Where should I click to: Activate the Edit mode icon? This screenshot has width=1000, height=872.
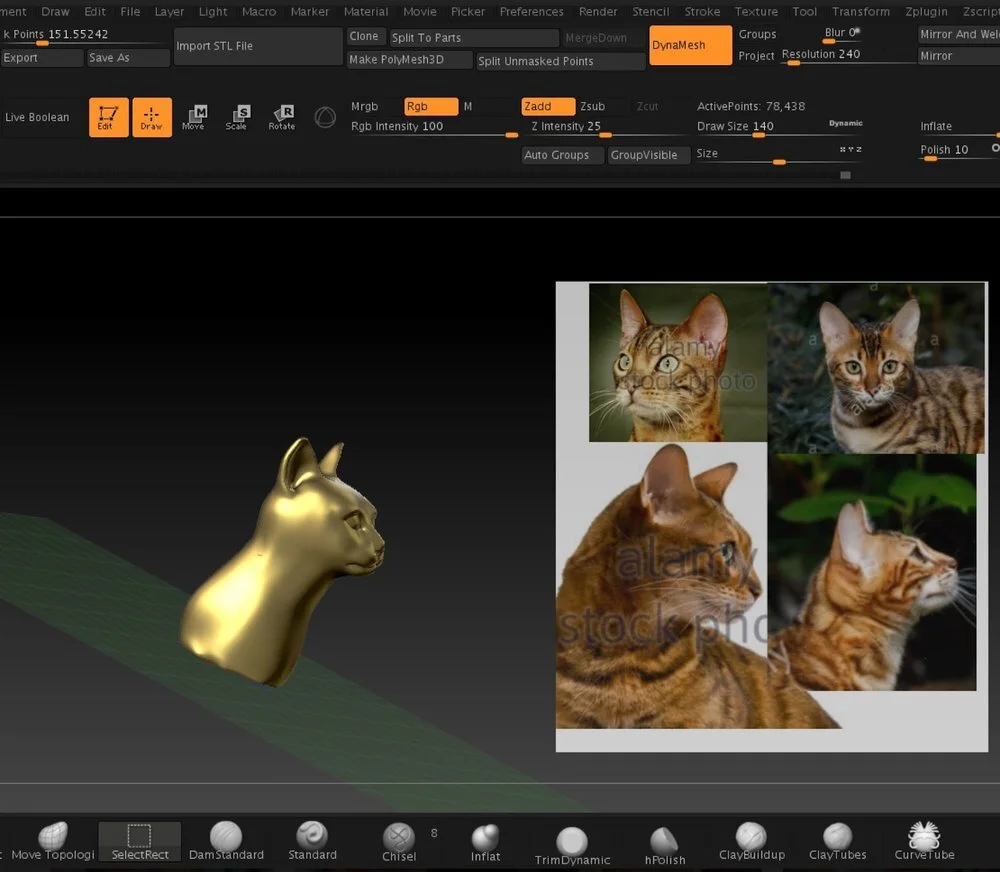tap(108, 117)
